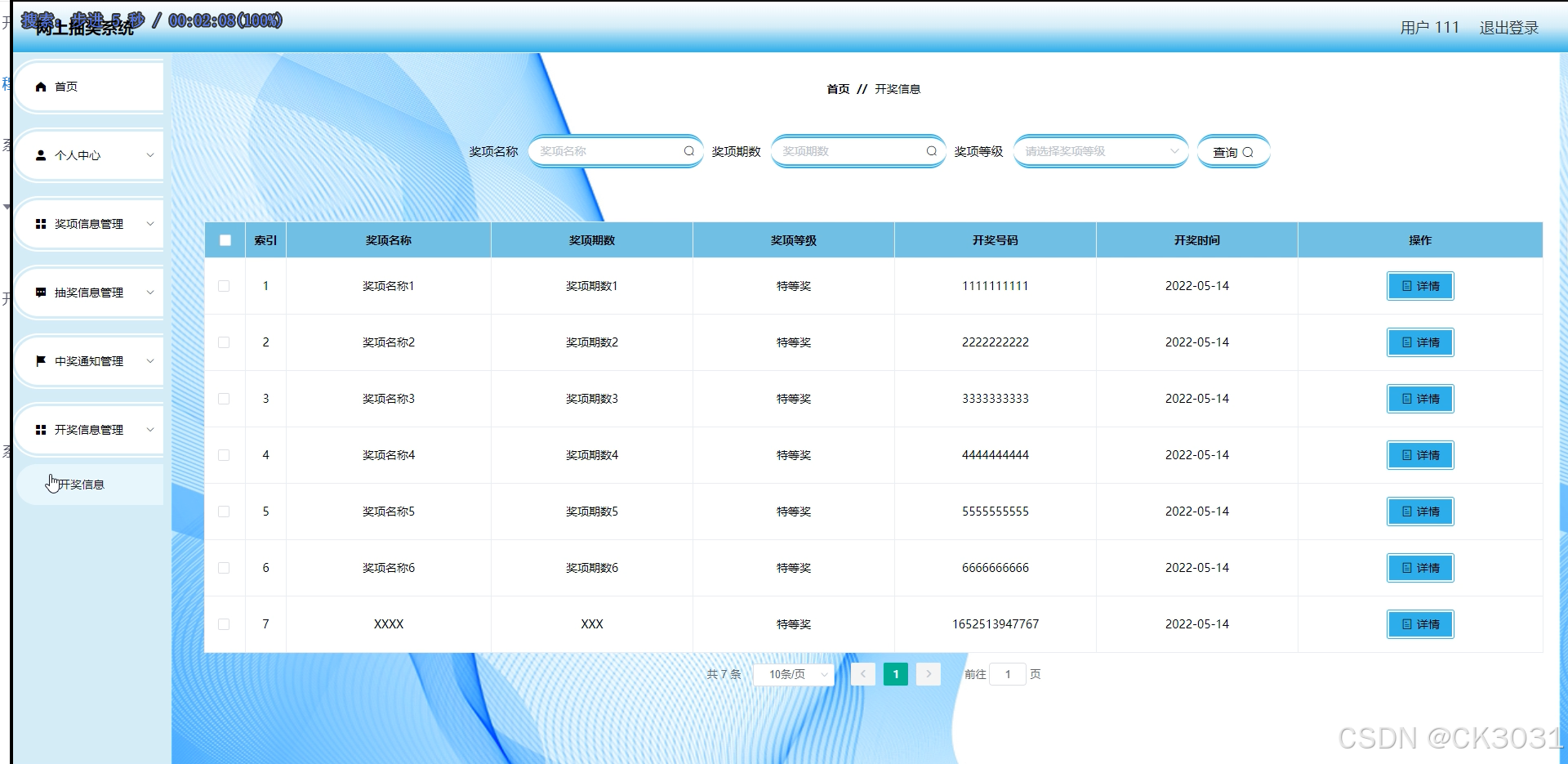The width and height of the screenshot is (1568, 764).
Task: Click the chat icon for 抽奖信息管理
Action: click(x=41, y=293)
